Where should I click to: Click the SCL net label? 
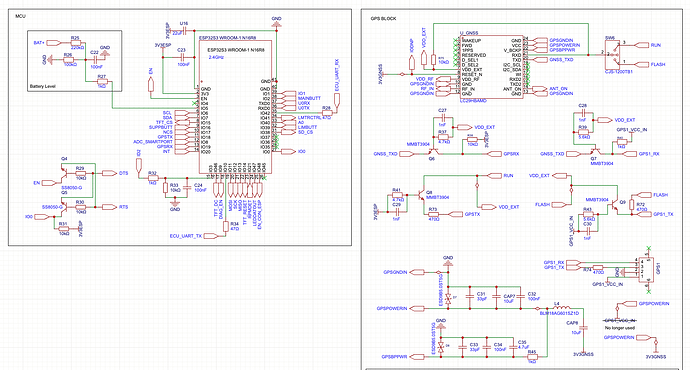coord(167,113)
